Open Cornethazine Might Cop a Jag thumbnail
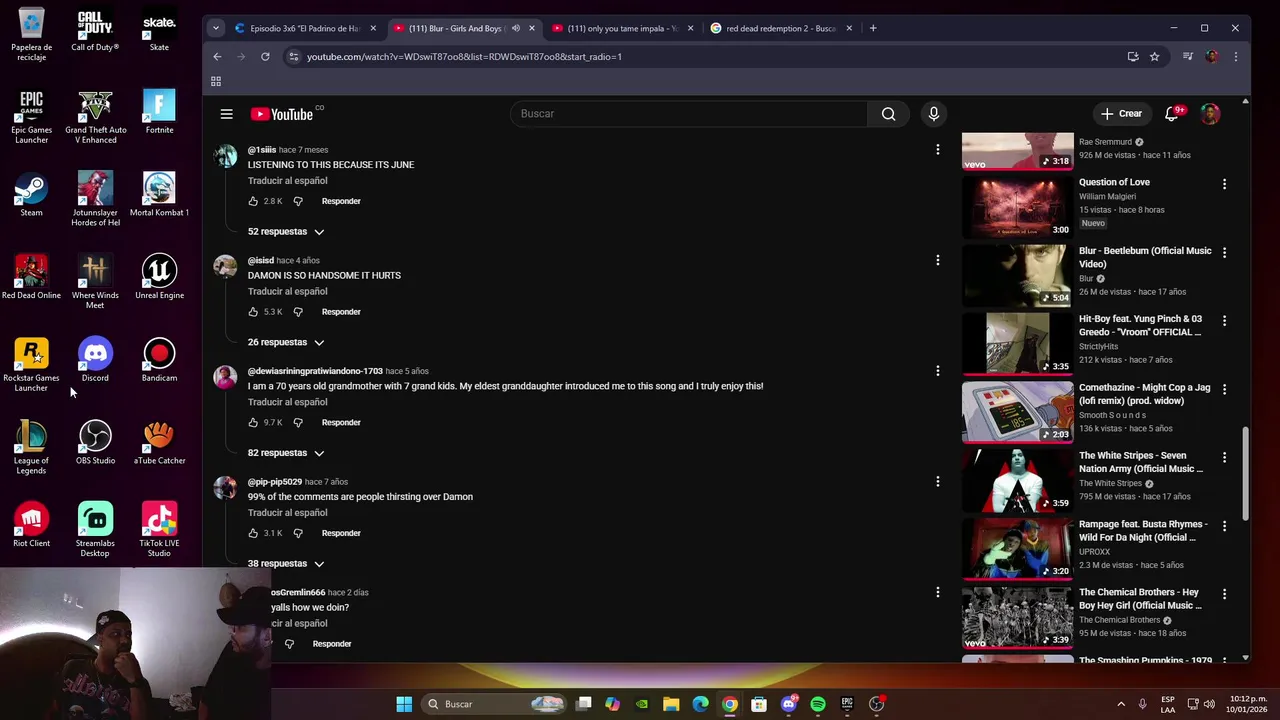 coord(1017,411)
